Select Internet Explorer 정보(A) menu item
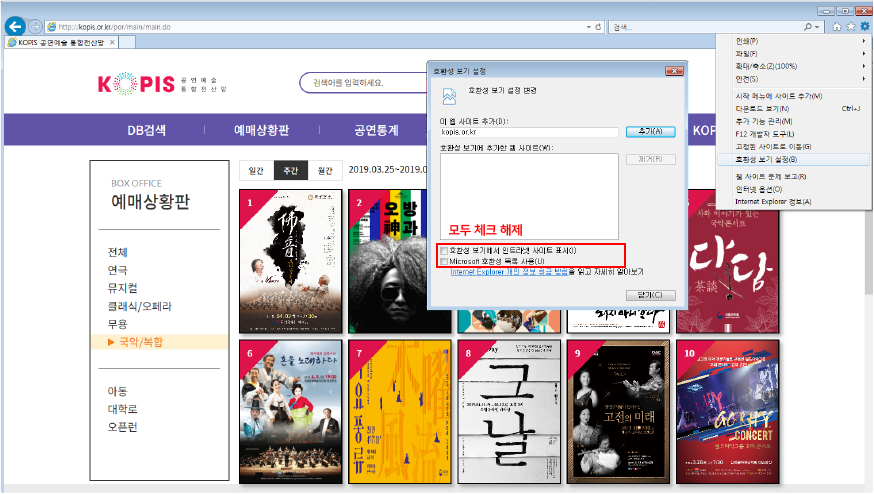The height and width of the screenshot is (494, 874). point(794,201)
